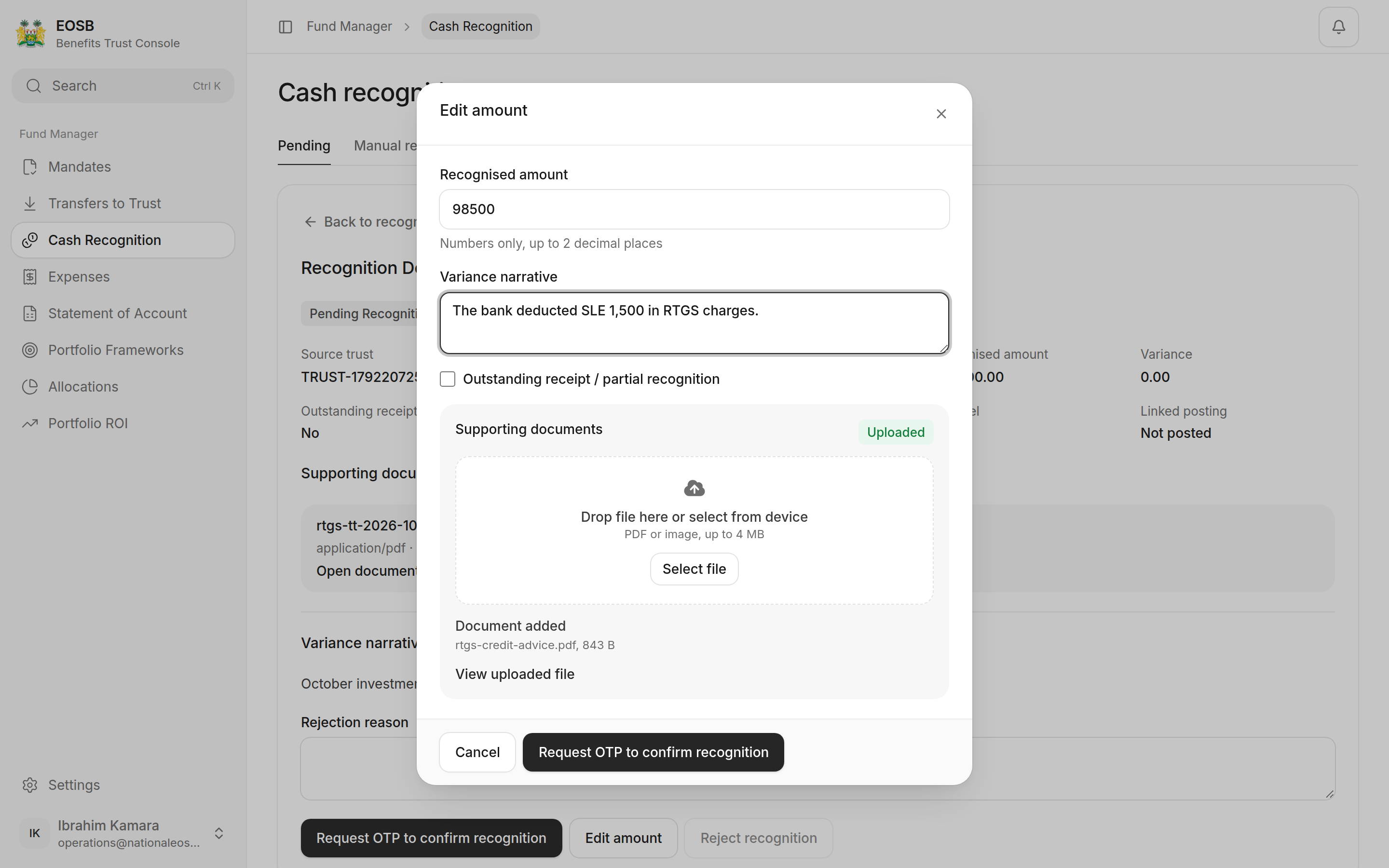1389x868 pixels.
Task: Click the notifications bell icon
Action: pyautogui.click(x=1338, y=27)
